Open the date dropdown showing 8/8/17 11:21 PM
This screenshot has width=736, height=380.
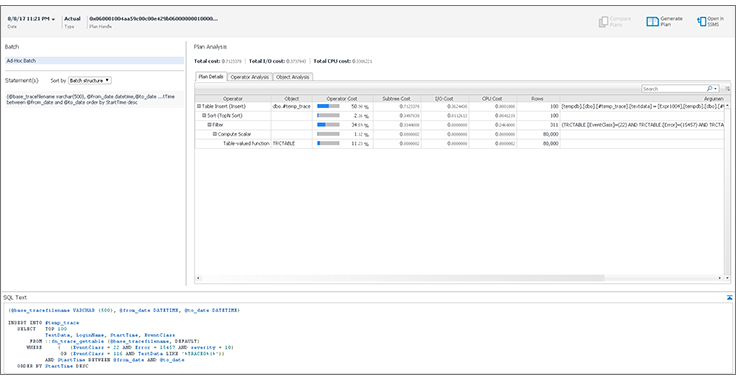(31, 19)
